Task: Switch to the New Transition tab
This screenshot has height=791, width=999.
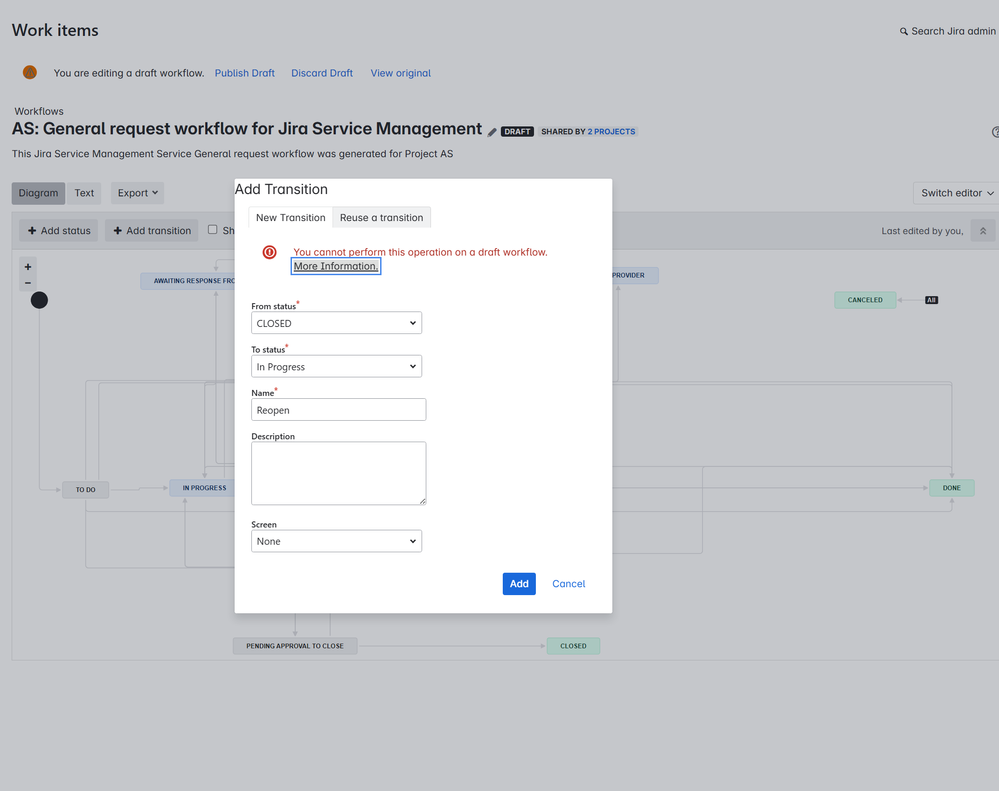Action: coord(291,217)
